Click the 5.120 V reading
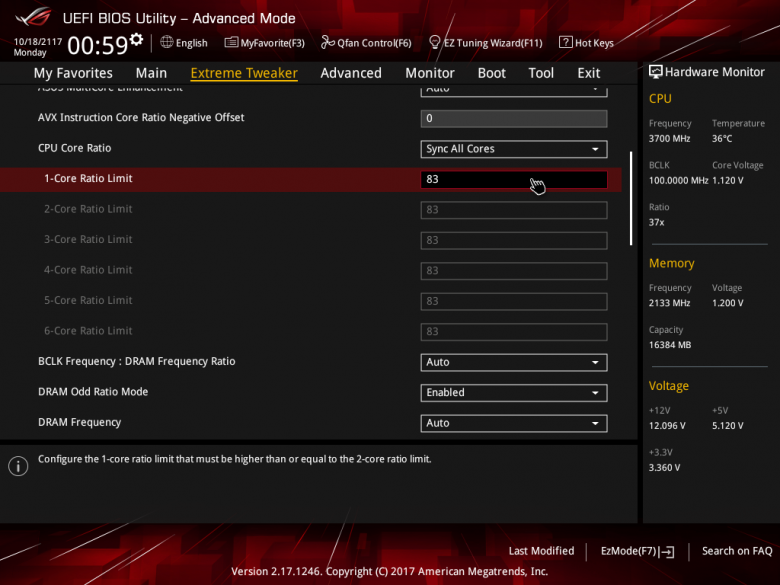780x585 pixels. (x=727, y=425)
